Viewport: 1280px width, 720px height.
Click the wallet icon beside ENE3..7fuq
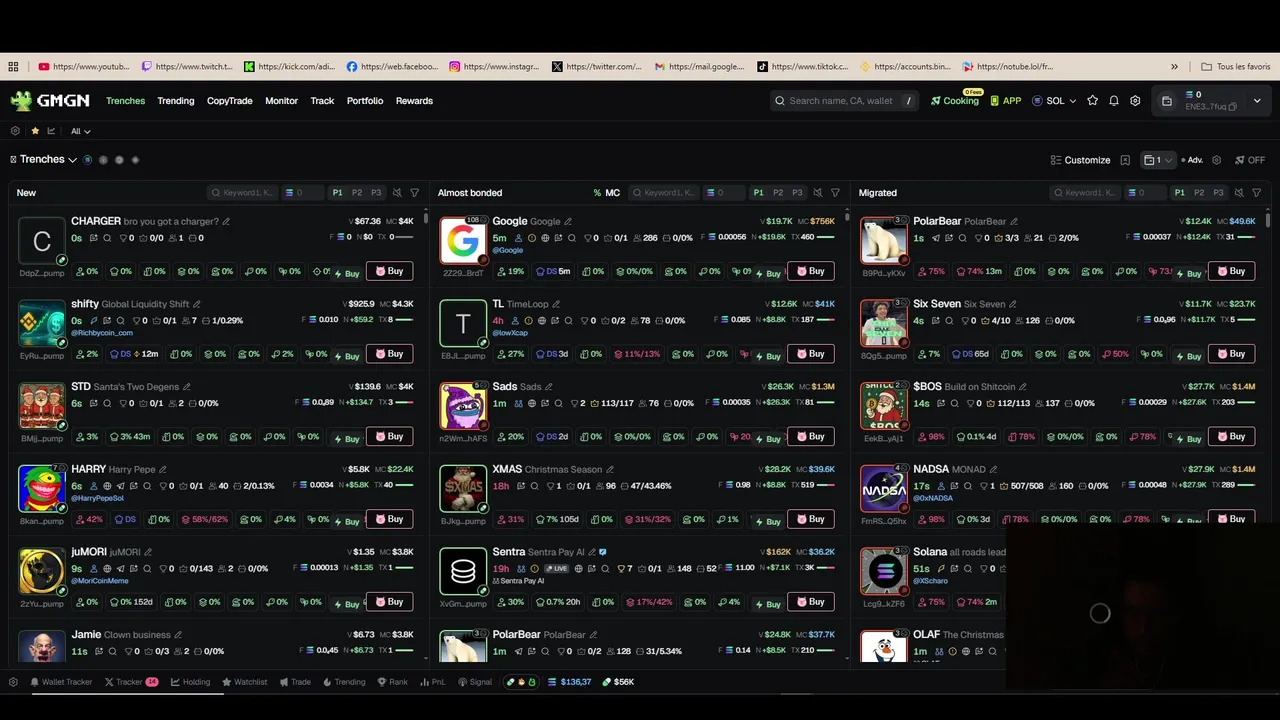tap(1167, 101)
